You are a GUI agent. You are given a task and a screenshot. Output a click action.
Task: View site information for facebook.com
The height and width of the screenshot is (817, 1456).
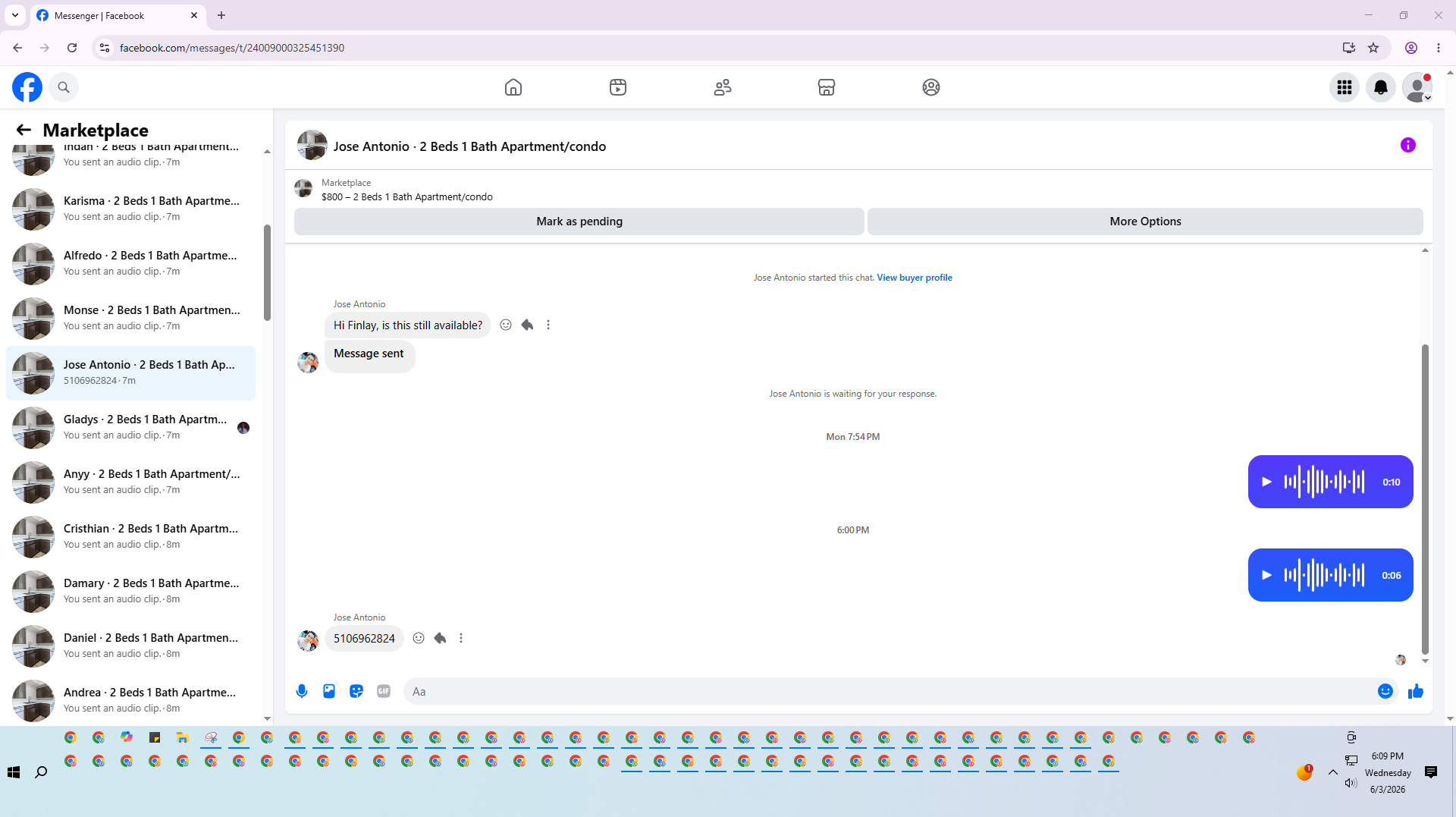[105, 48]
